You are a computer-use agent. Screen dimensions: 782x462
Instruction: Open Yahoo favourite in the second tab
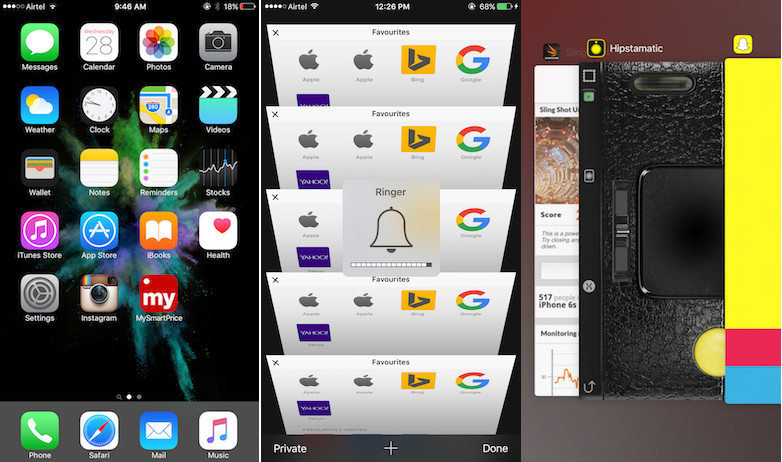click(313, 179)
